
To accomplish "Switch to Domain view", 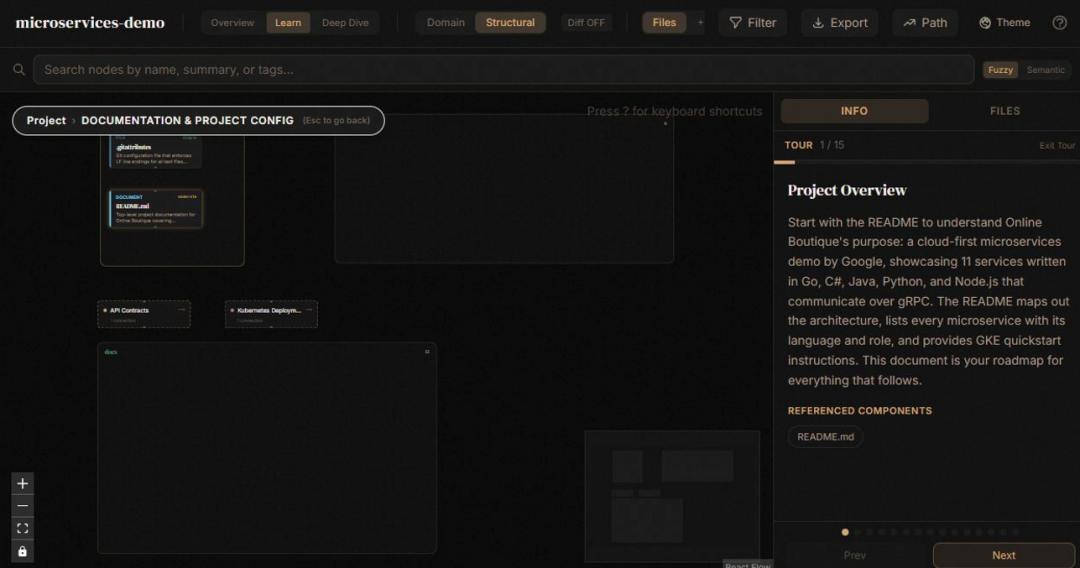I will [x=446, y=23].
